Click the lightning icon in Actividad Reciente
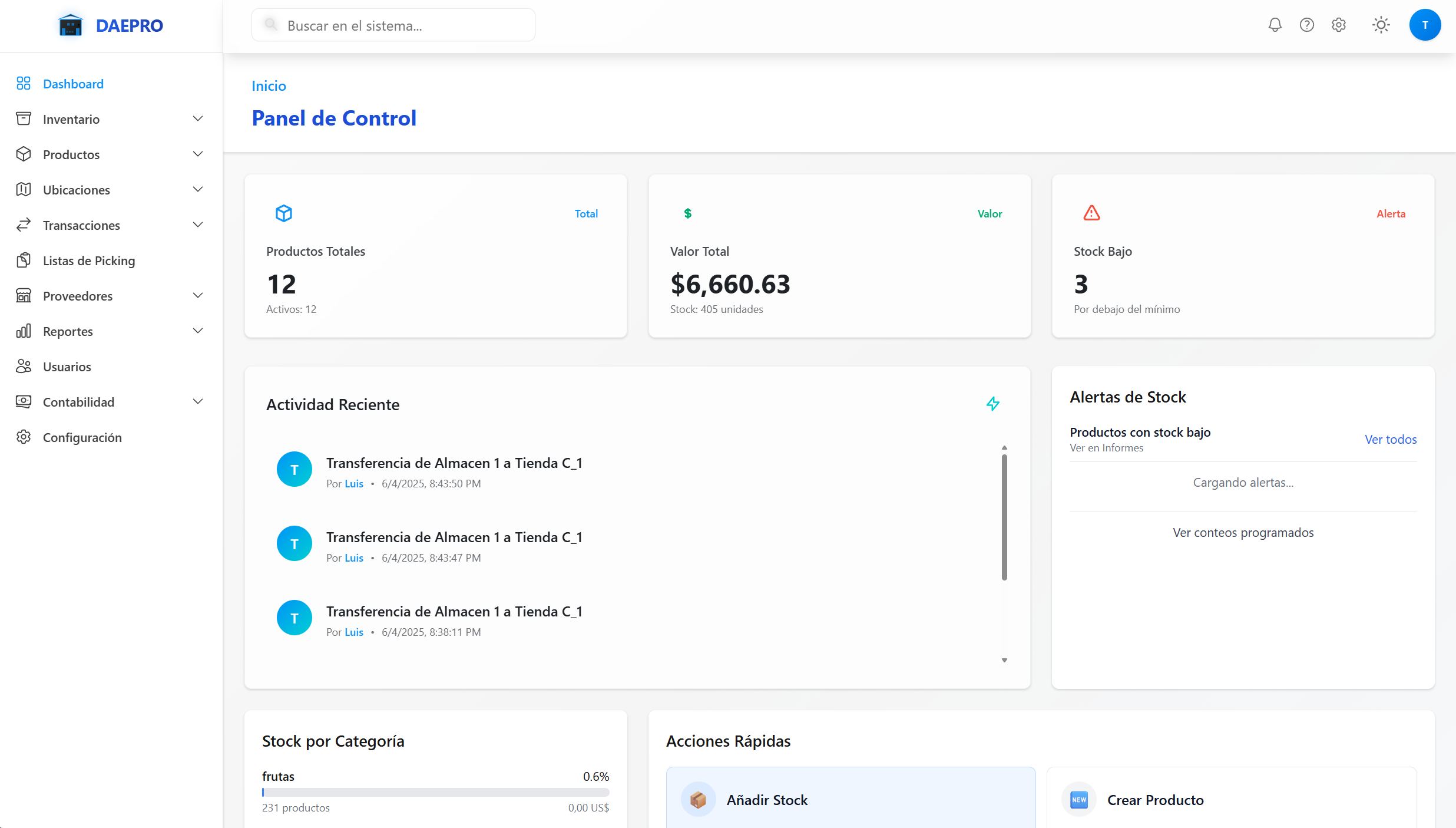This screenshot has width=1456, height=828. pos(992,404)
